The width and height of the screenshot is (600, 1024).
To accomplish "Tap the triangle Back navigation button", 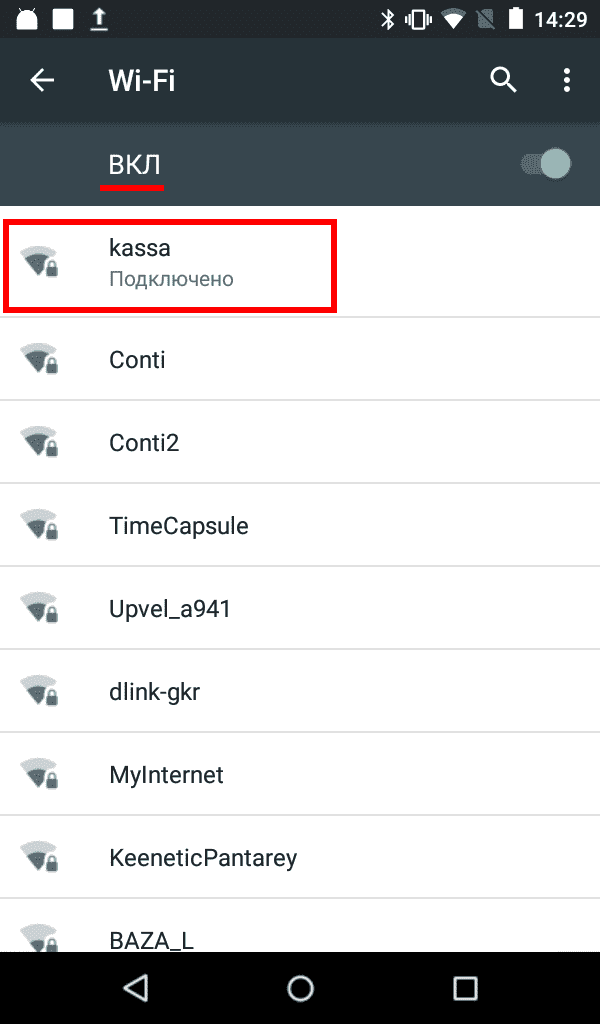I will (x=135, y=987).
